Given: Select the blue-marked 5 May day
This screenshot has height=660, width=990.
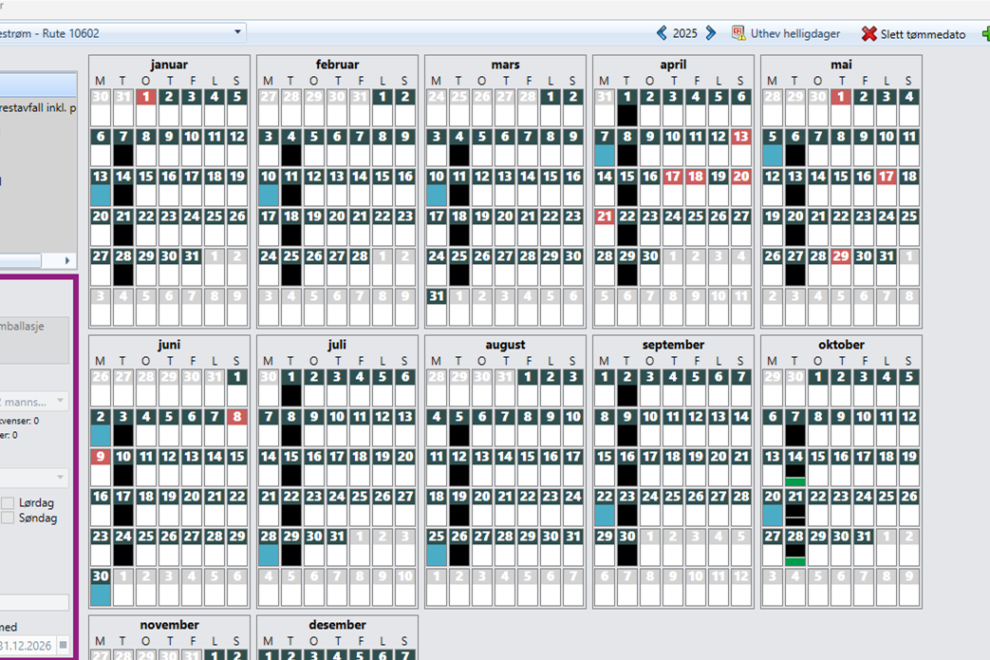Looking at the screenshot, I should (772, 146).
